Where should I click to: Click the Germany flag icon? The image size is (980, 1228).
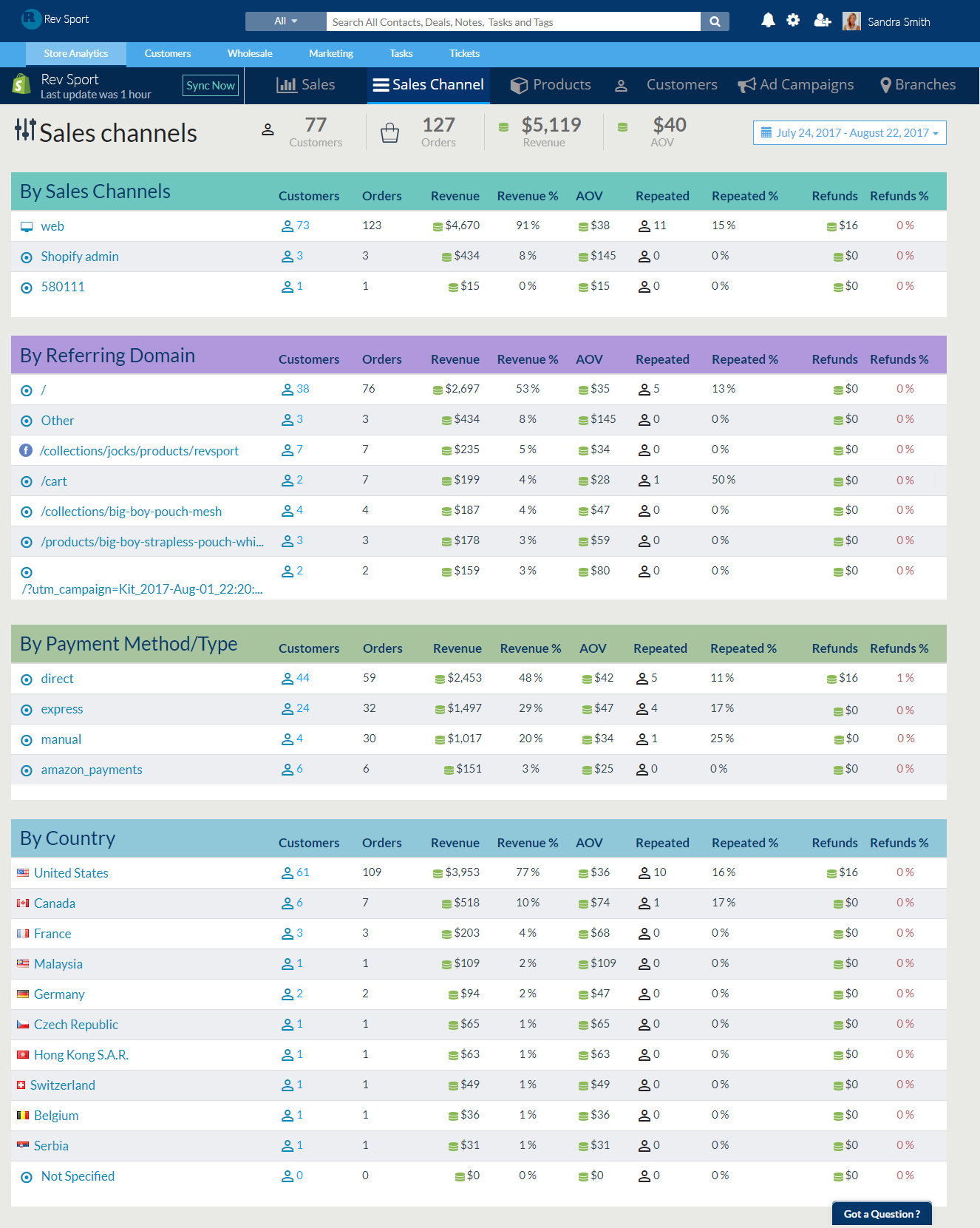pos(23,994)
